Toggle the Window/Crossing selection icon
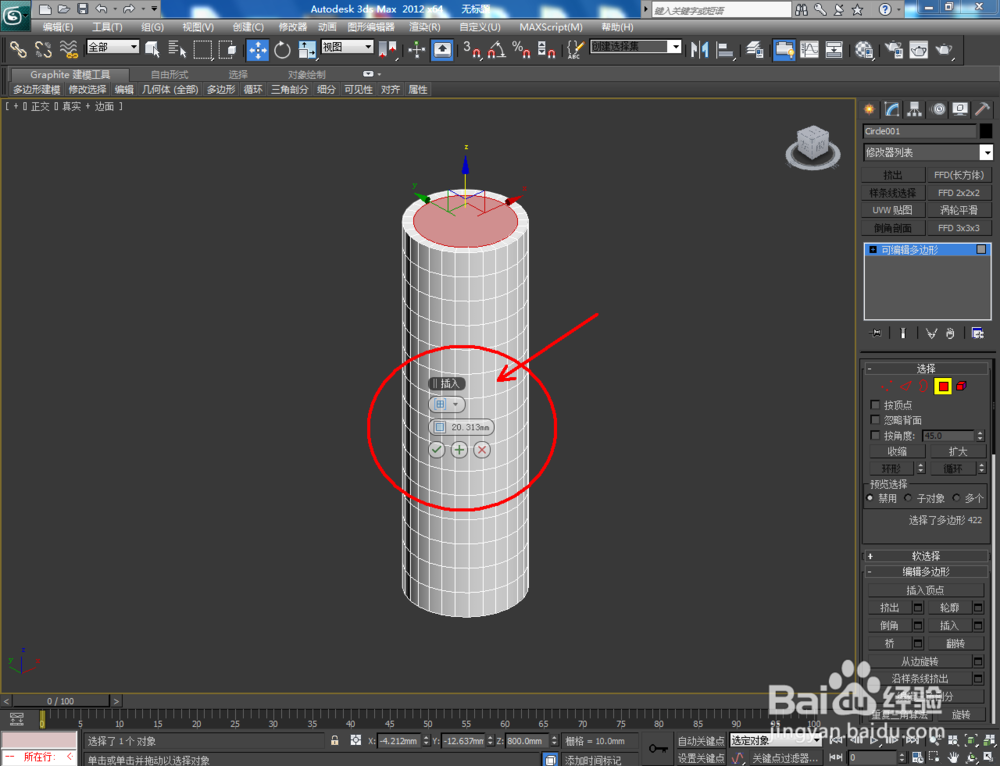This screenshot has width=1000, height=766. coord(227,49)
